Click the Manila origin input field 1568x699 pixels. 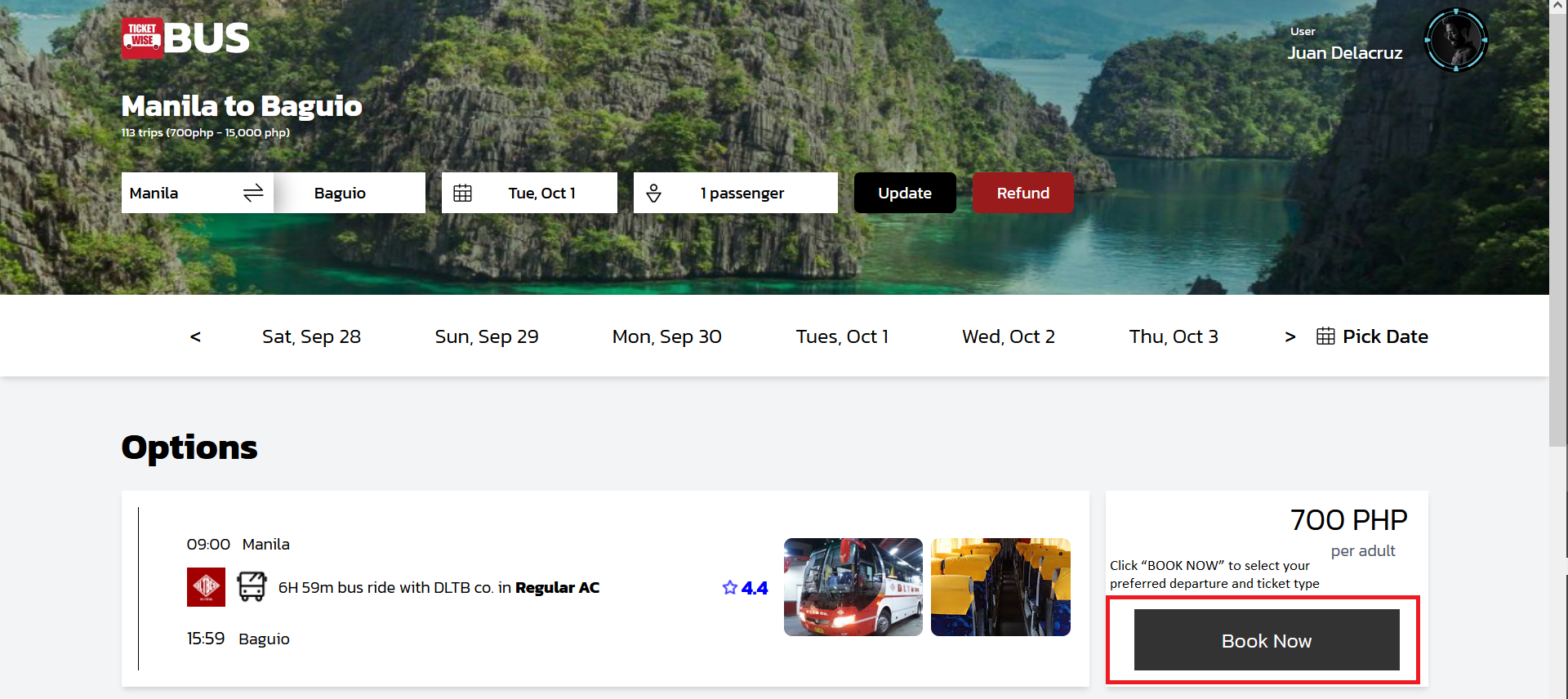pyautogui.click(x=180, y=193)
